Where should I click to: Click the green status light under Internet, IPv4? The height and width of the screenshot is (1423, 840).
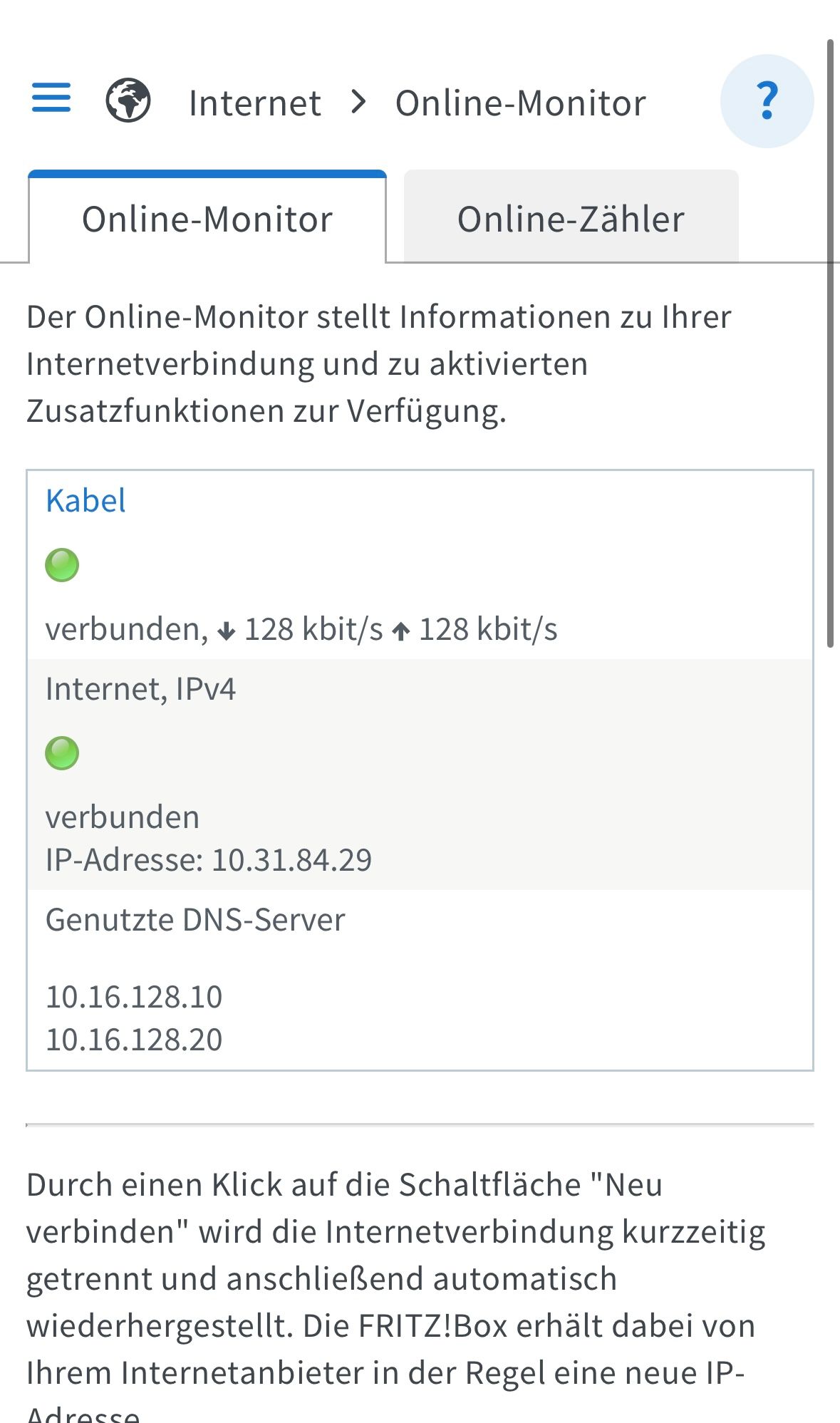[61, 753]
